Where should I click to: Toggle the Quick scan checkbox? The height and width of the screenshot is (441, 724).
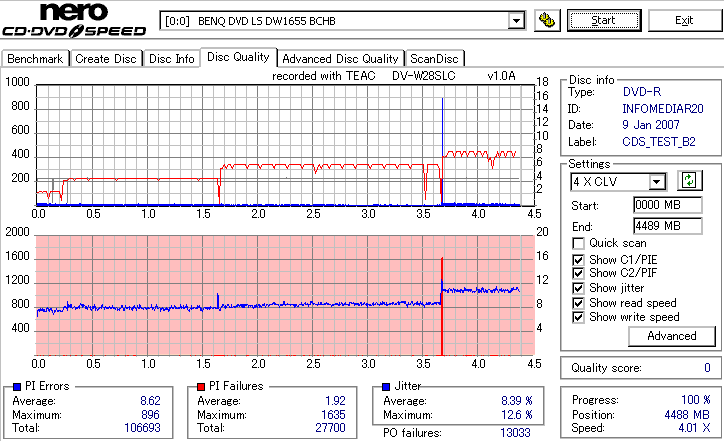[x=578, y=243]
